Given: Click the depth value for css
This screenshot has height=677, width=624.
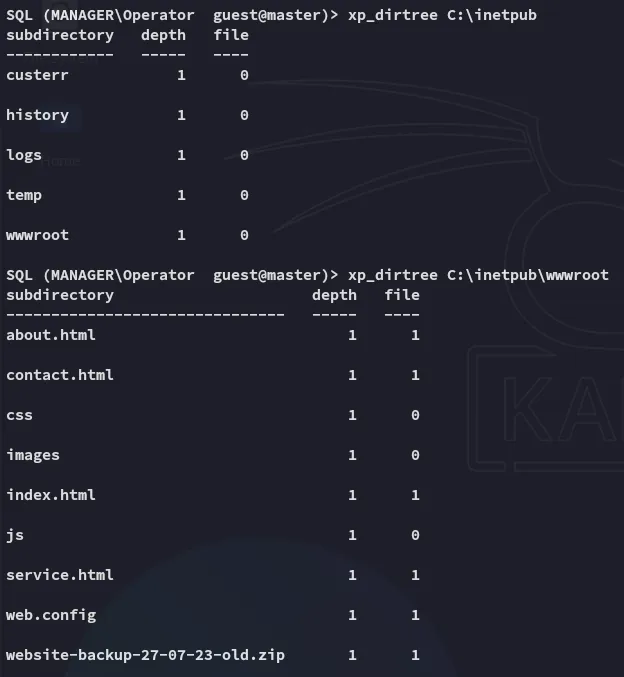Looking at the screenshot, I should (x=352, y=415).
